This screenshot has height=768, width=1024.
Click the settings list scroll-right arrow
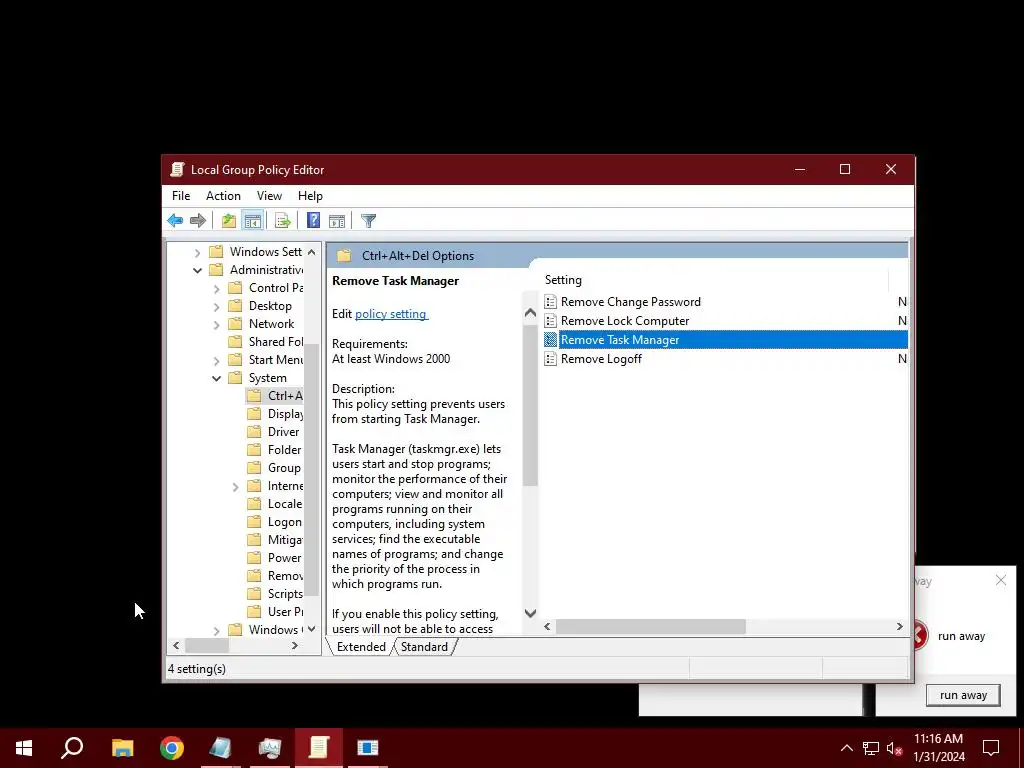[899, 626]
